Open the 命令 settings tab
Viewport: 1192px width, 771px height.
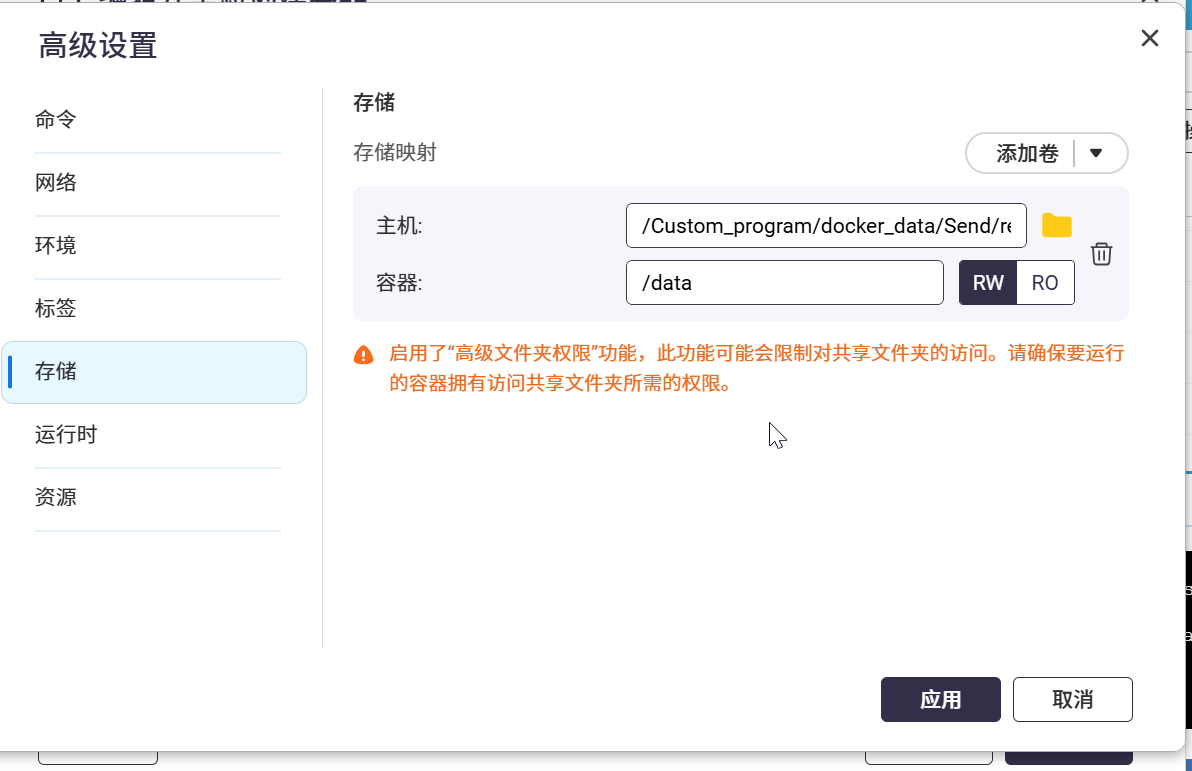(157, 120)
